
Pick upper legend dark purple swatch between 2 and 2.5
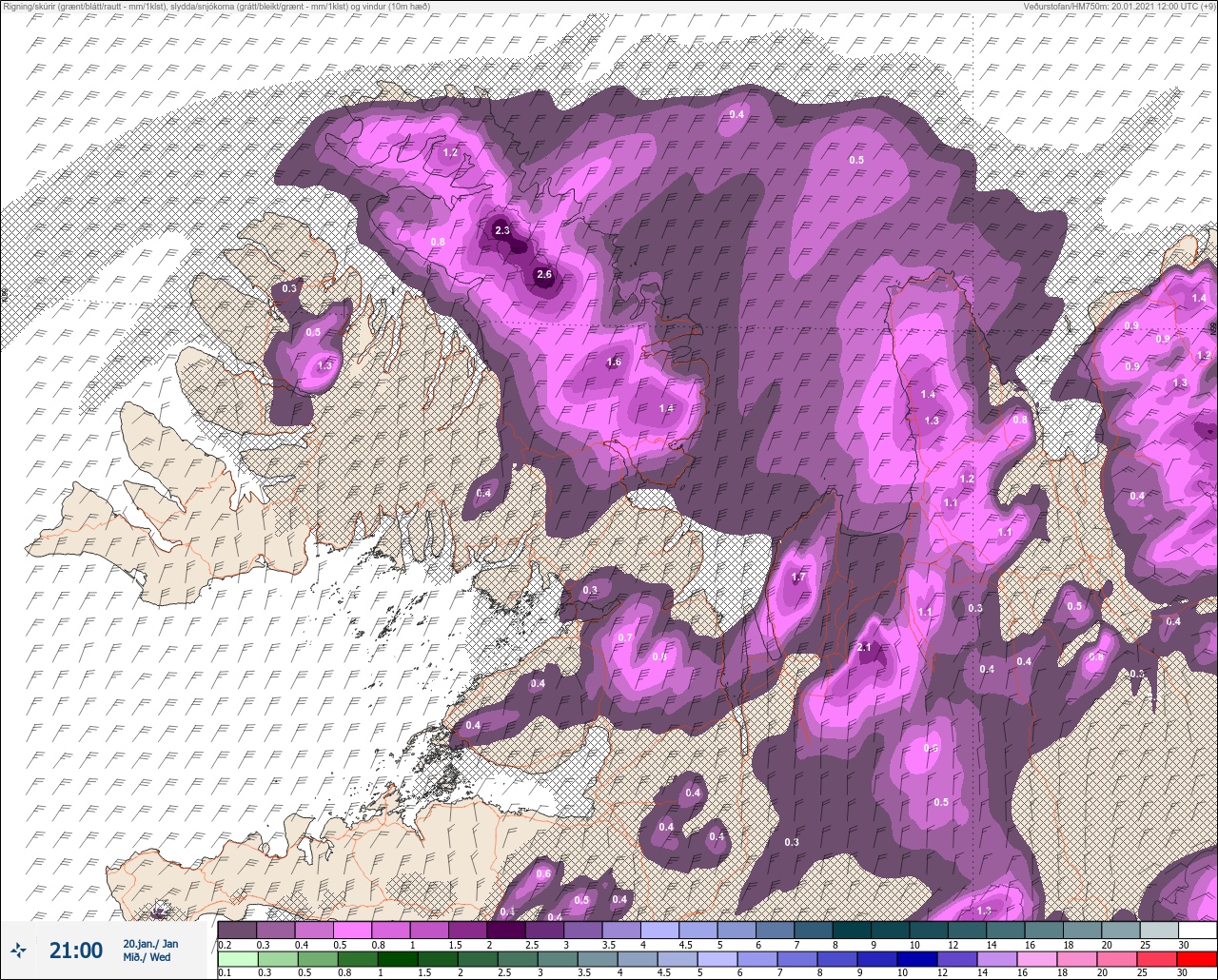505,930
